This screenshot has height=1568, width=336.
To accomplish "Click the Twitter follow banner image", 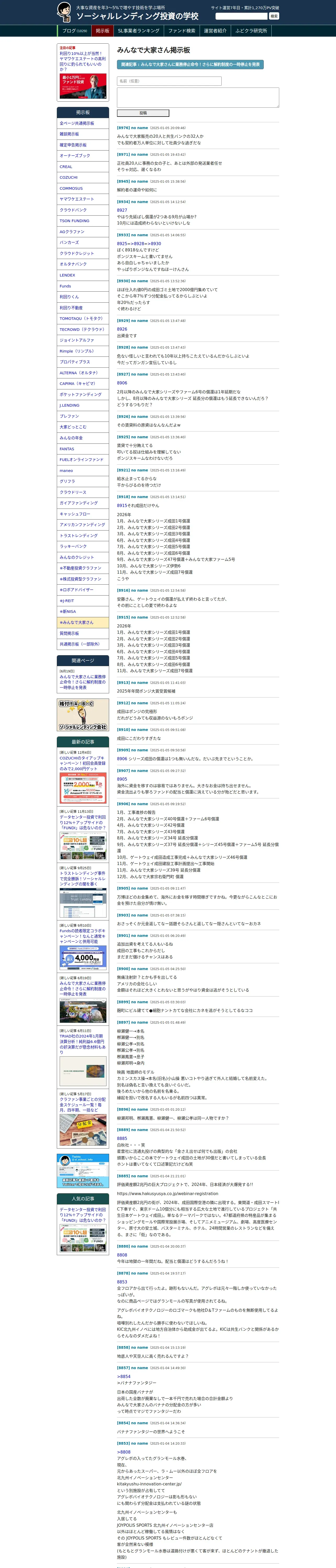I will (x=83, y=1171).
